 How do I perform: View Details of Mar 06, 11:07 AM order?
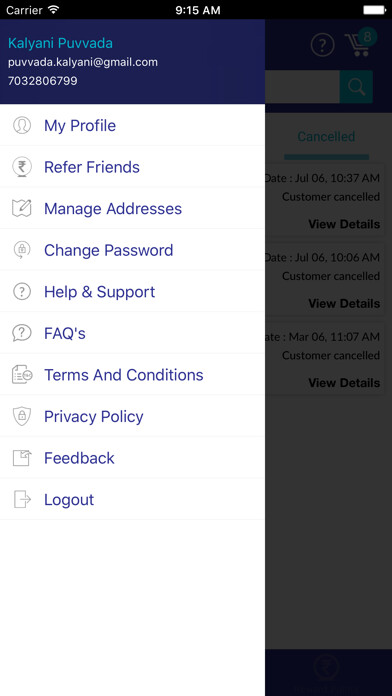(344, 383)
